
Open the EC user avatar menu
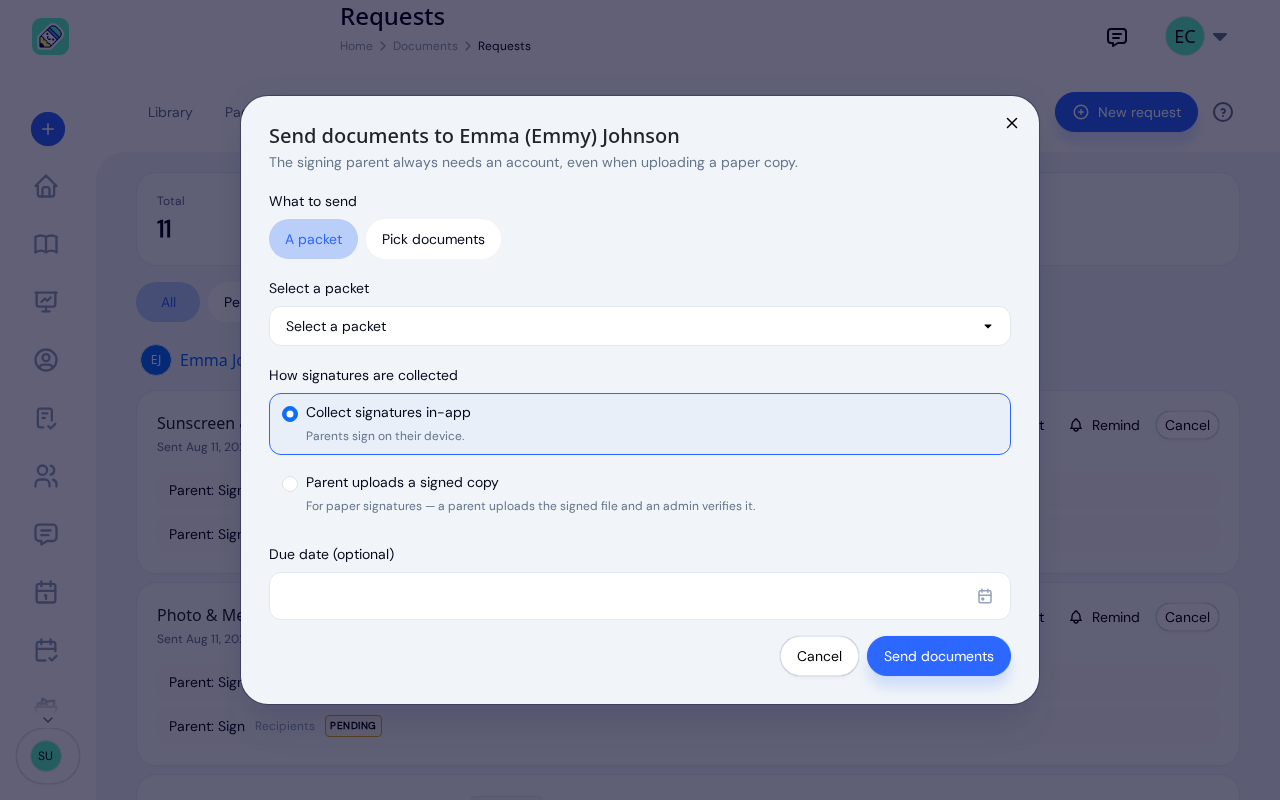tap(1185, 36)
